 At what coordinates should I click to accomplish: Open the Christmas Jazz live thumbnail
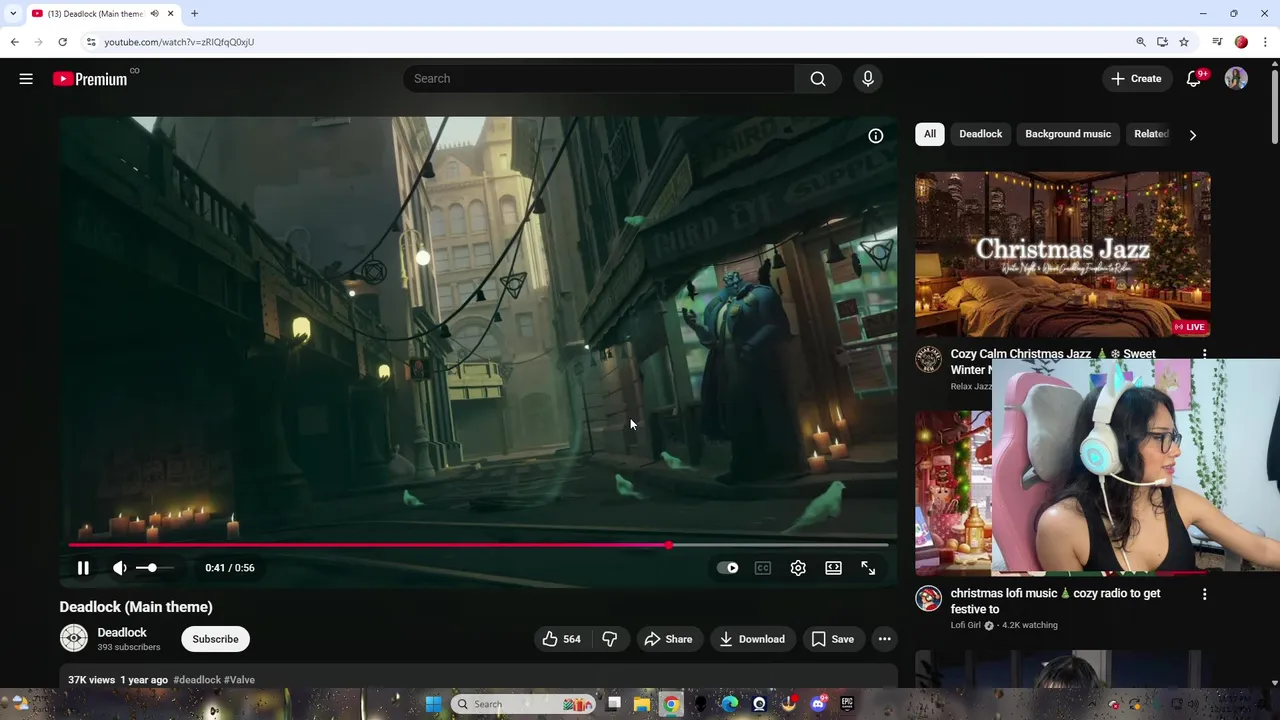[1062, 254]
